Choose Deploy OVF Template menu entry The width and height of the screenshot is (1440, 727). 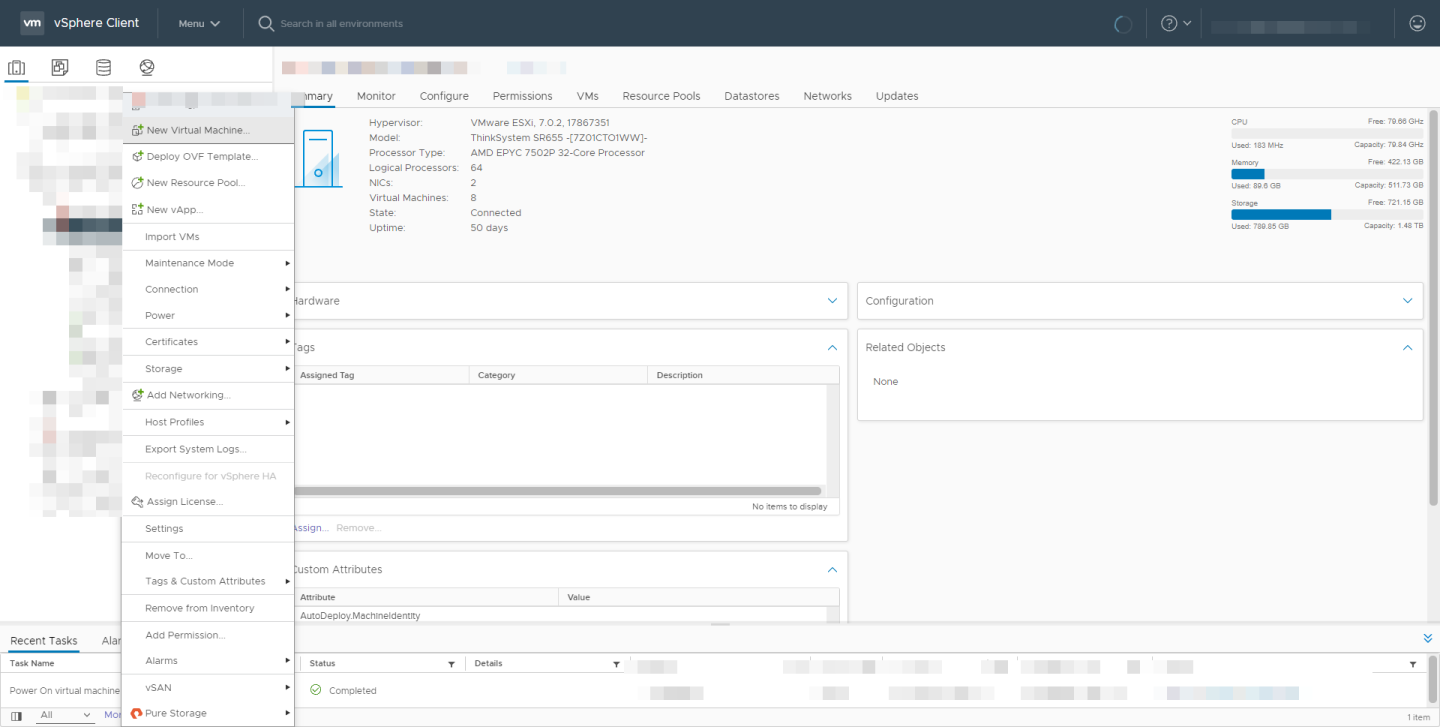point(202,156)
